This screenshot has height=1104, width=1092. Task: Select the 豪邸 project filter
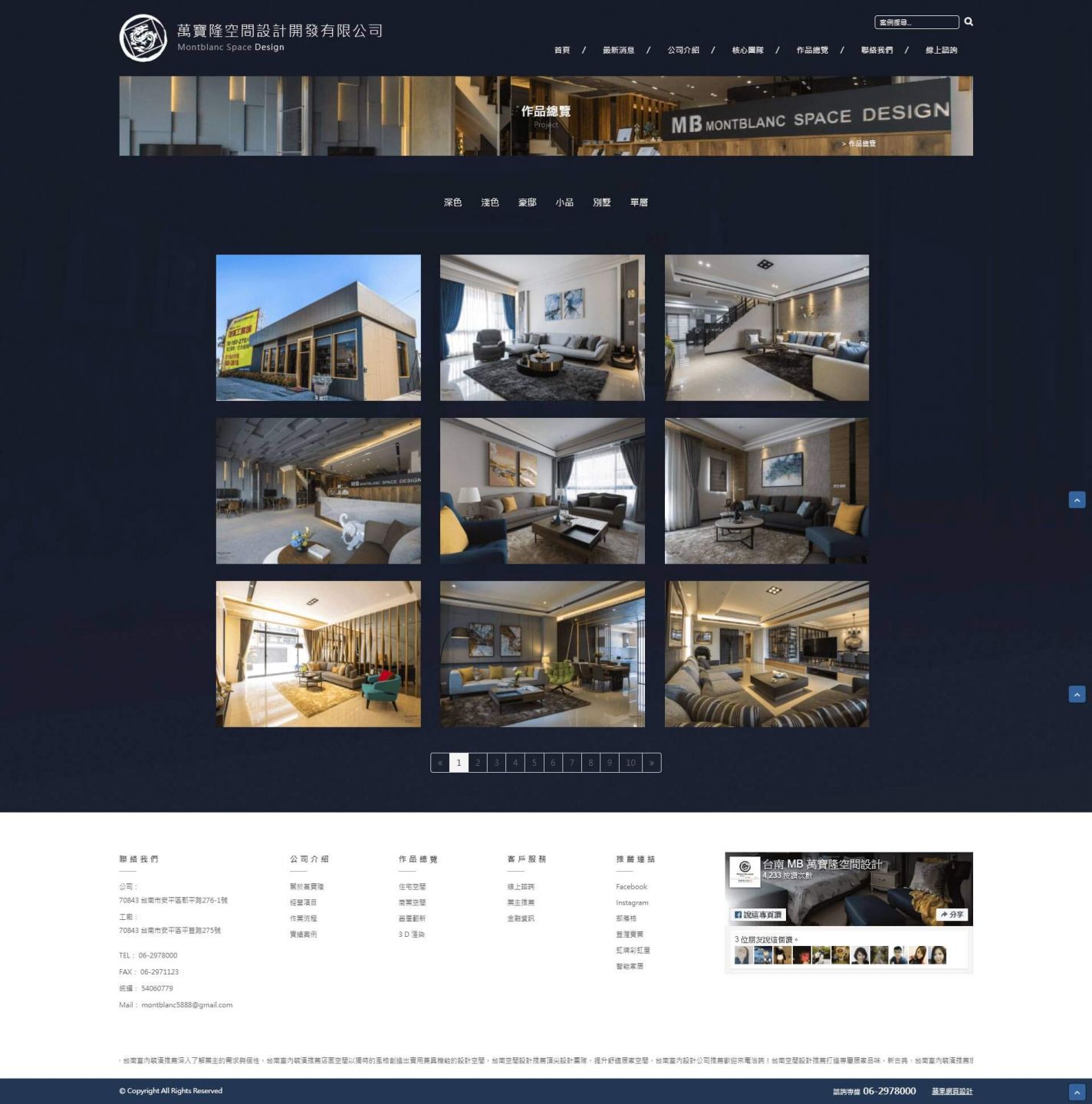pyautogui.click(x=527, y=203)
